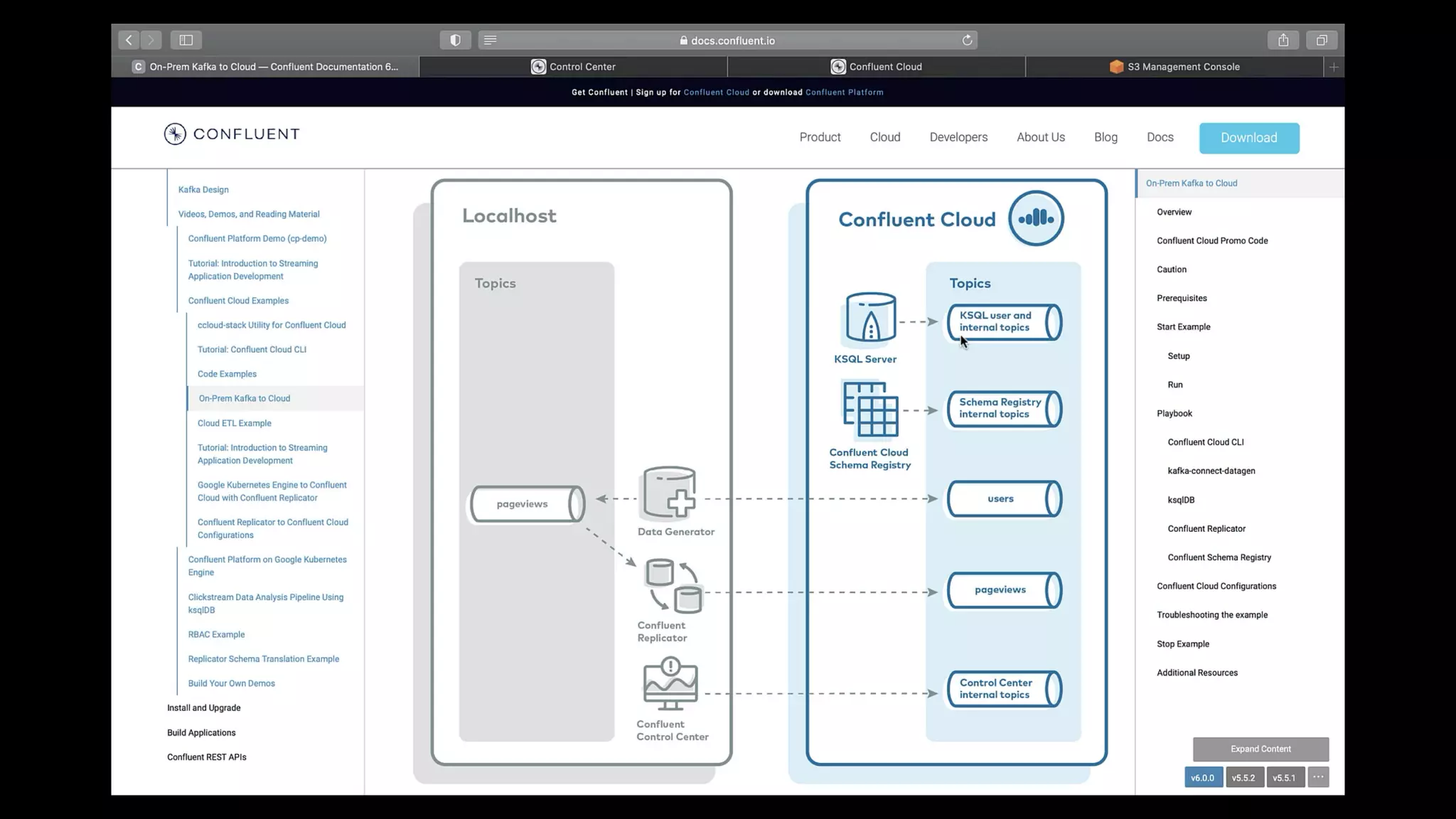Reload page with refresh icon

[967, 41]
